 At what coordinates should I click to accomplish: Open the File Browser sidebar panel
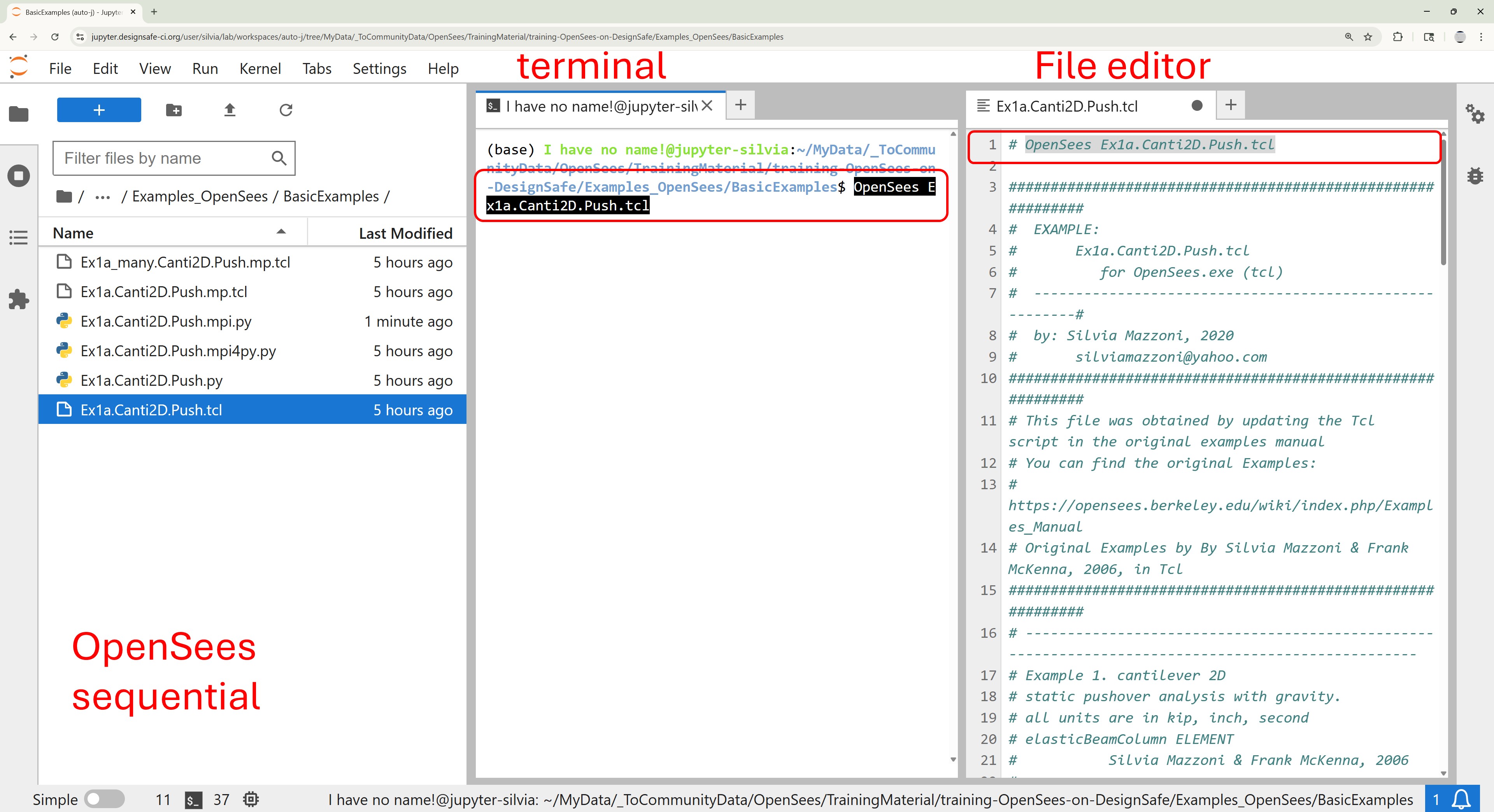tap(19, 114)
